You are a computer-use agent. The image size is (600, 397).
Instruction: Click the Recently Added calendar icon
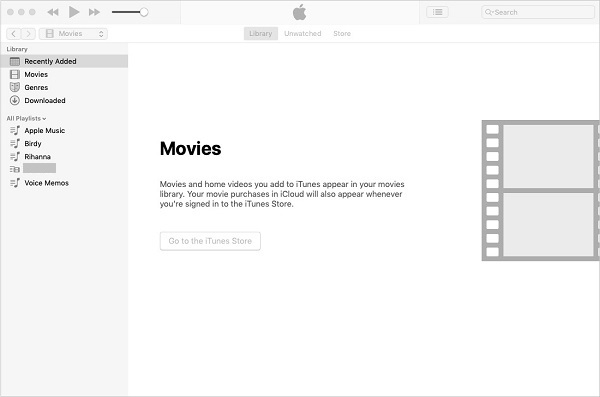(15, 61)
